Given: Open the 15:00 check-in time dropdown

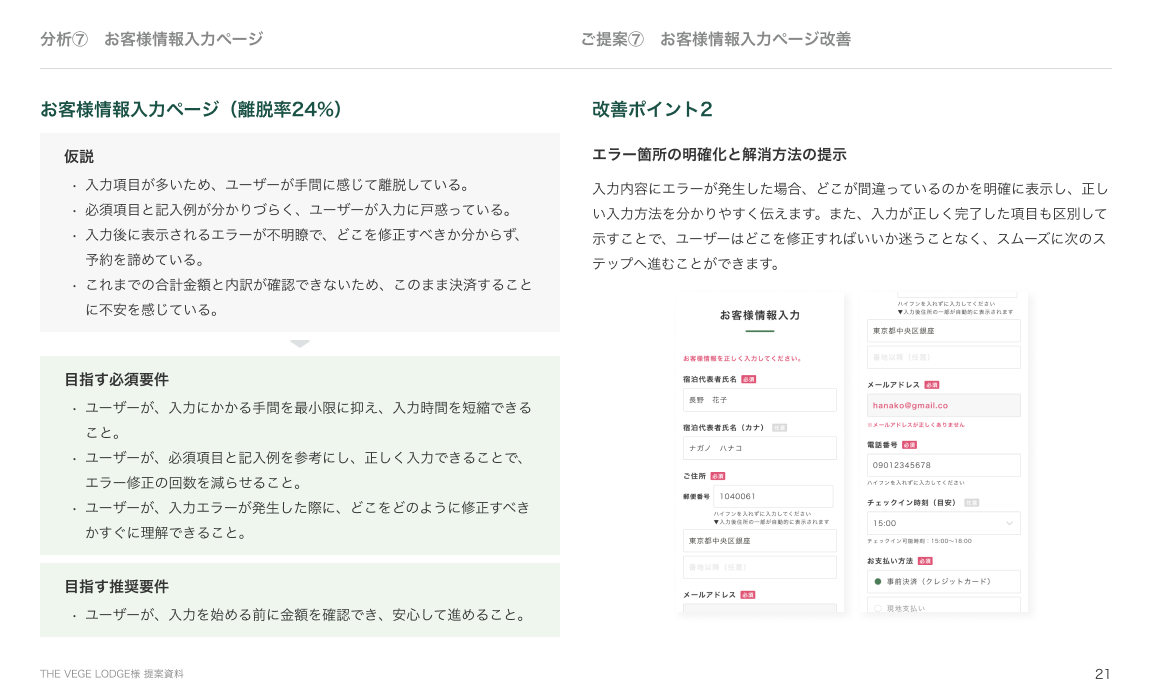Looking at the screenshot, I should tap(943, 523).
